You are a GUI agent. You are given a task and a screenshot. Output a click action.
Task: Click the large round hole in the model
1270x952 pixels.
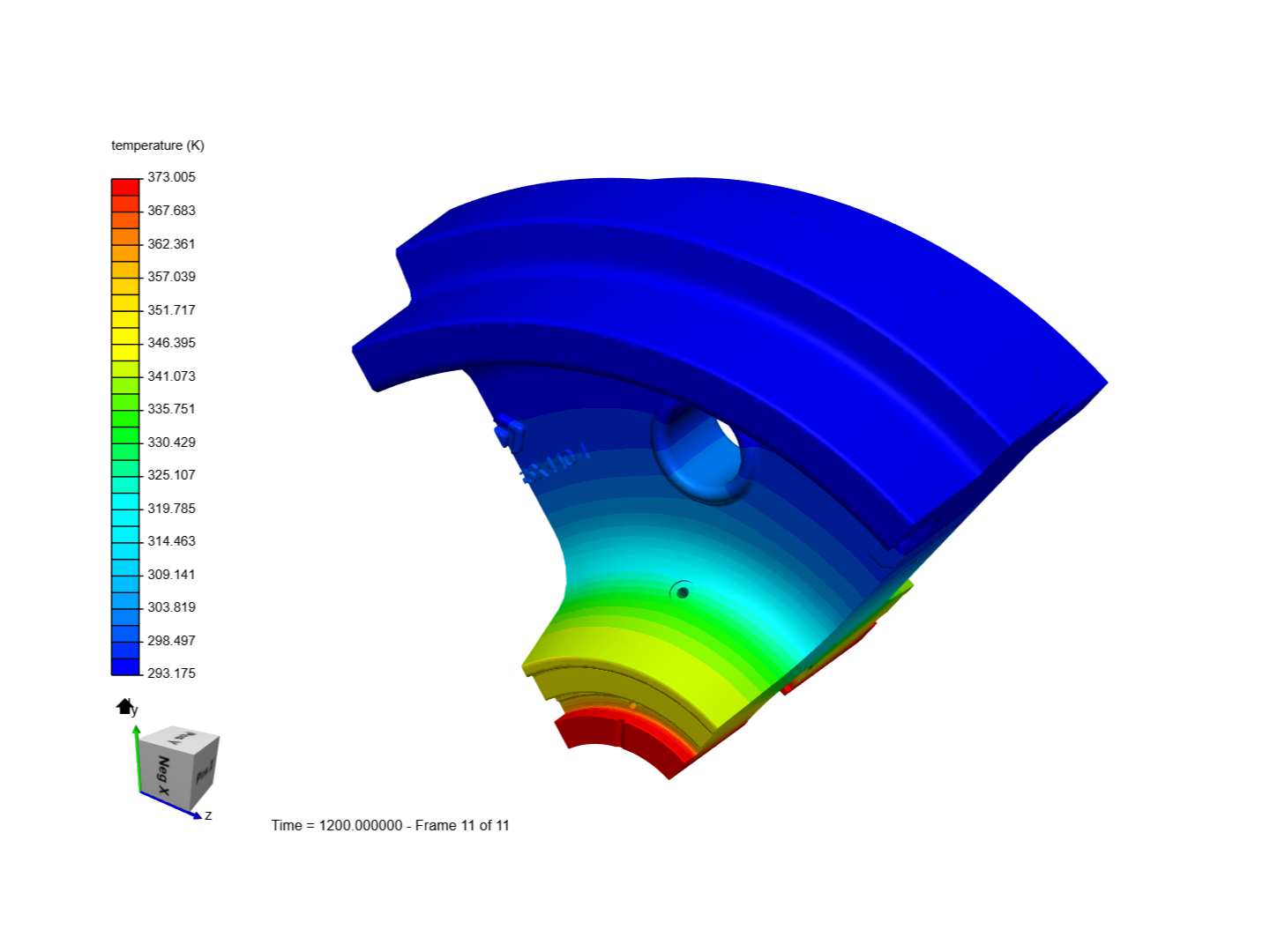click(x=706, y=454)
